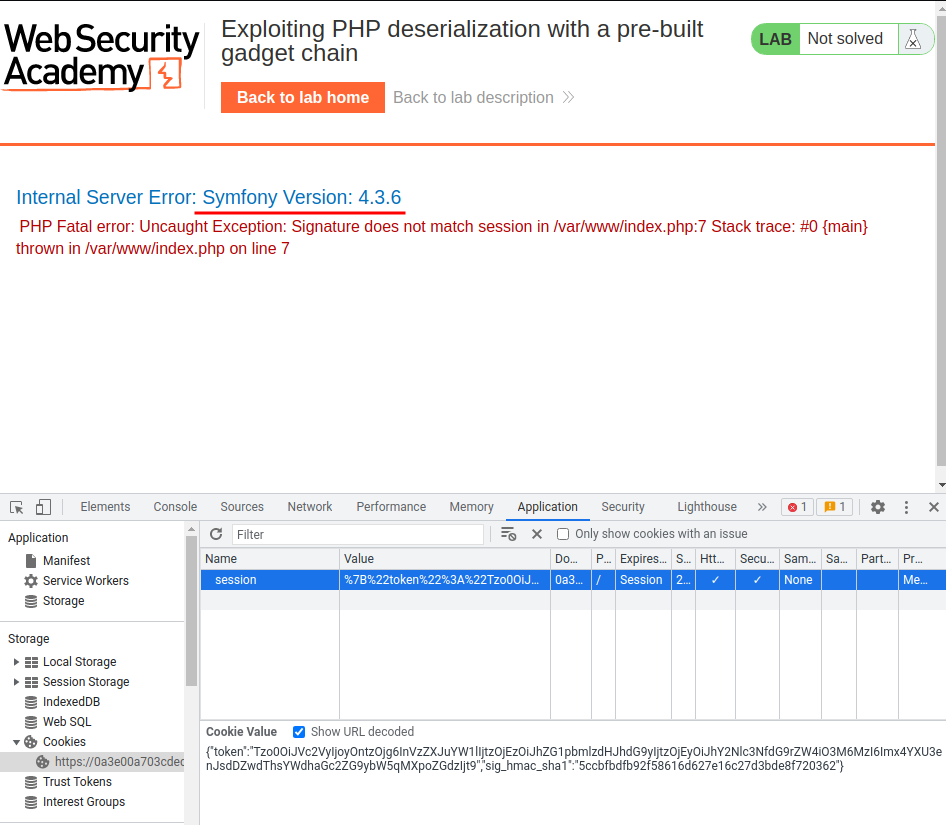Open the Application tab
Image resolution: width=946 pixels, height=825 pixels.
pyautogui.click(x=547, y=507)
